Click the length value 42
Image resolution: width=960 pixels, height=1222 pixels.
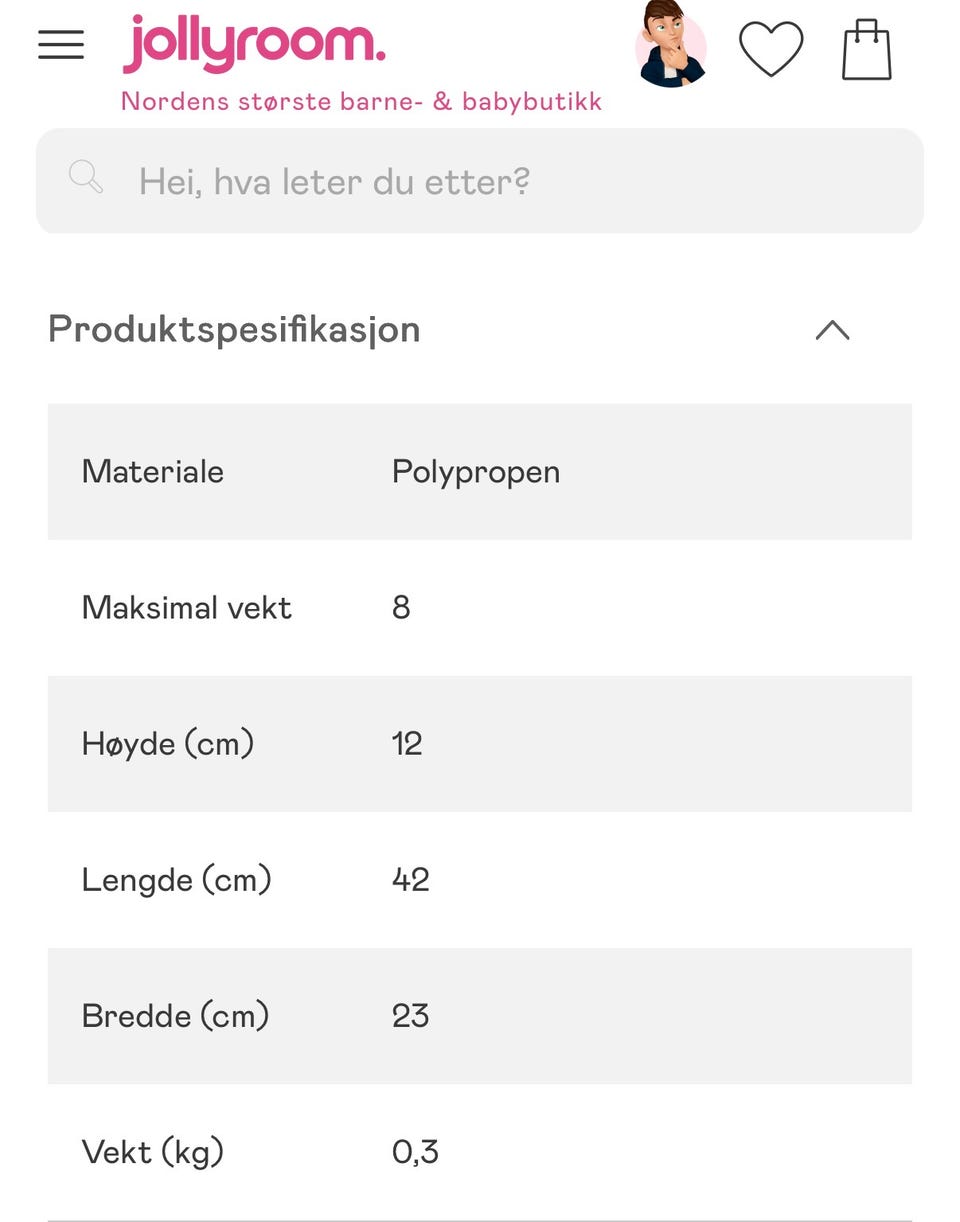[410, 880]
